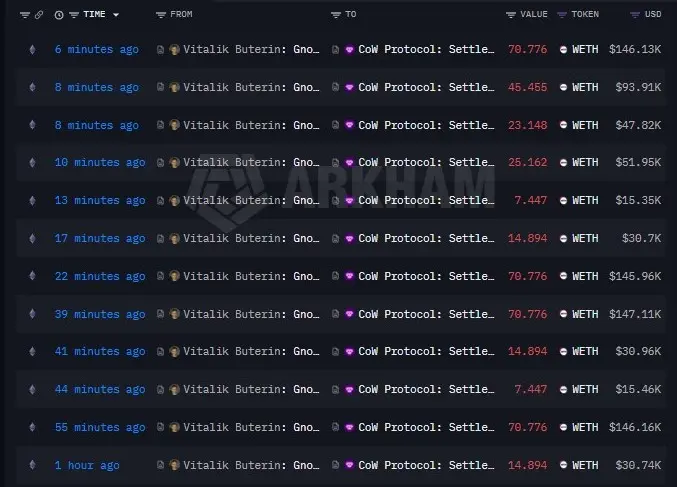Click Vitalik avatar on 1 hour ago row

[x=175, y=465]
